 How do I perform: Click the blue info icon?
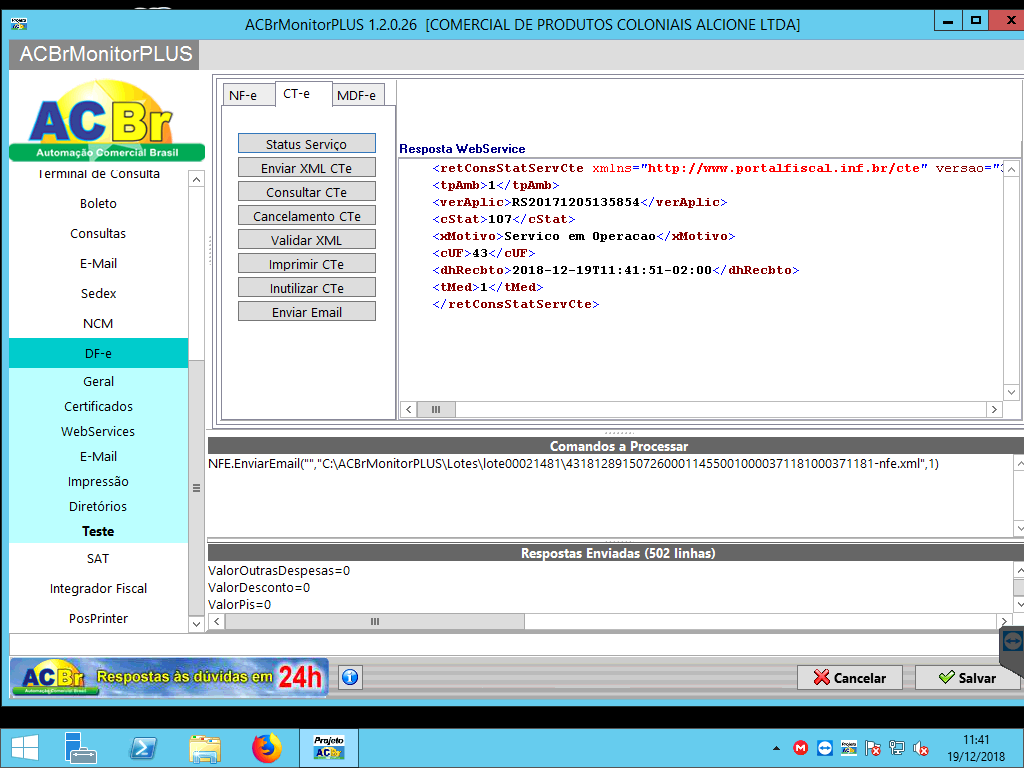click(x=350, y=677)
